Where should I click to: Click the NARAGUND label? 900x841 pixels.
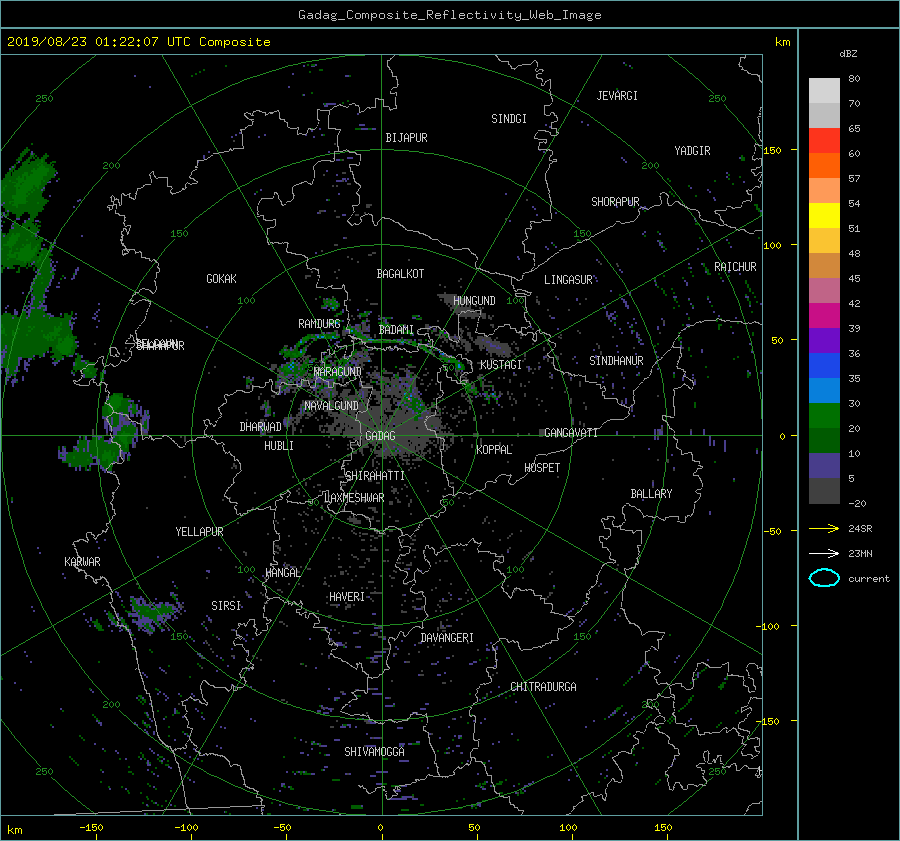[x=338, y=372]
